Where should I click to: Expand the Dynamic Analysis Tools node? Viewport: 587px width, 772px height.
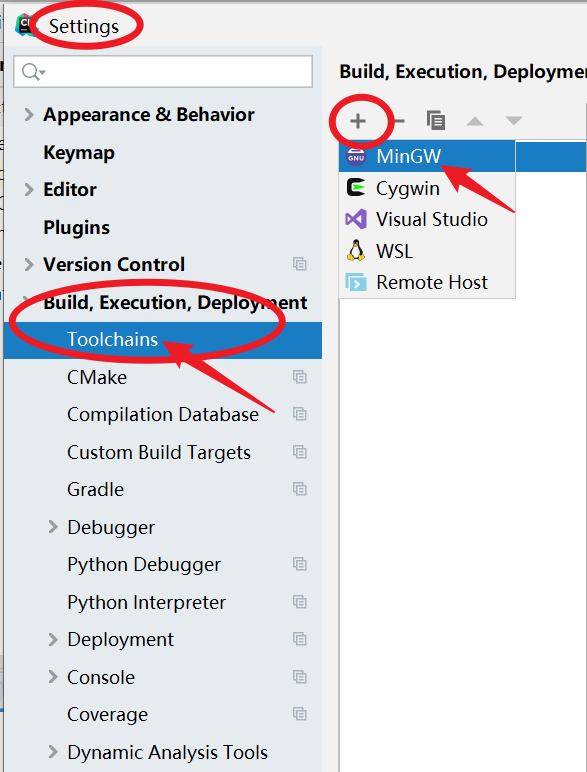pos(53,752)
